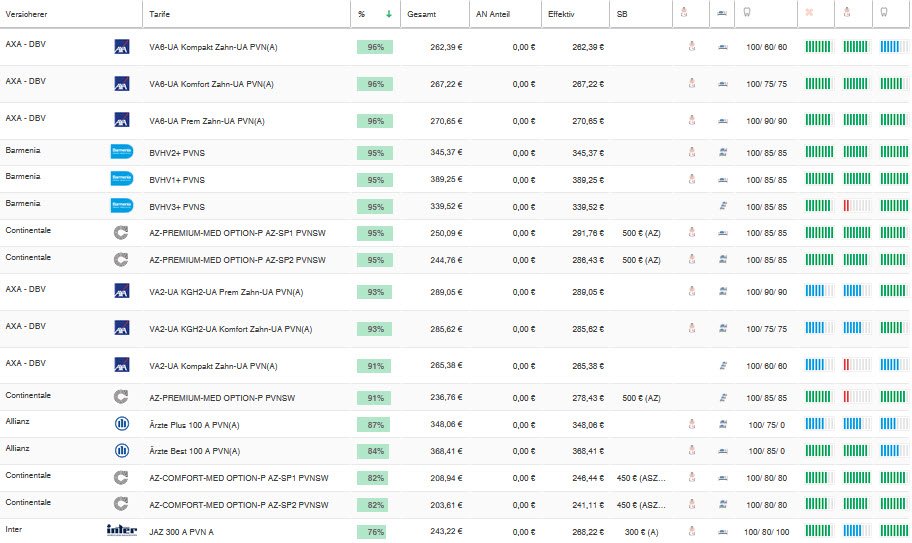Viewport: 912px width, 543px height.
Task: Click the doctor icon in BVHV1+ PVNS row
Action: 690,179
